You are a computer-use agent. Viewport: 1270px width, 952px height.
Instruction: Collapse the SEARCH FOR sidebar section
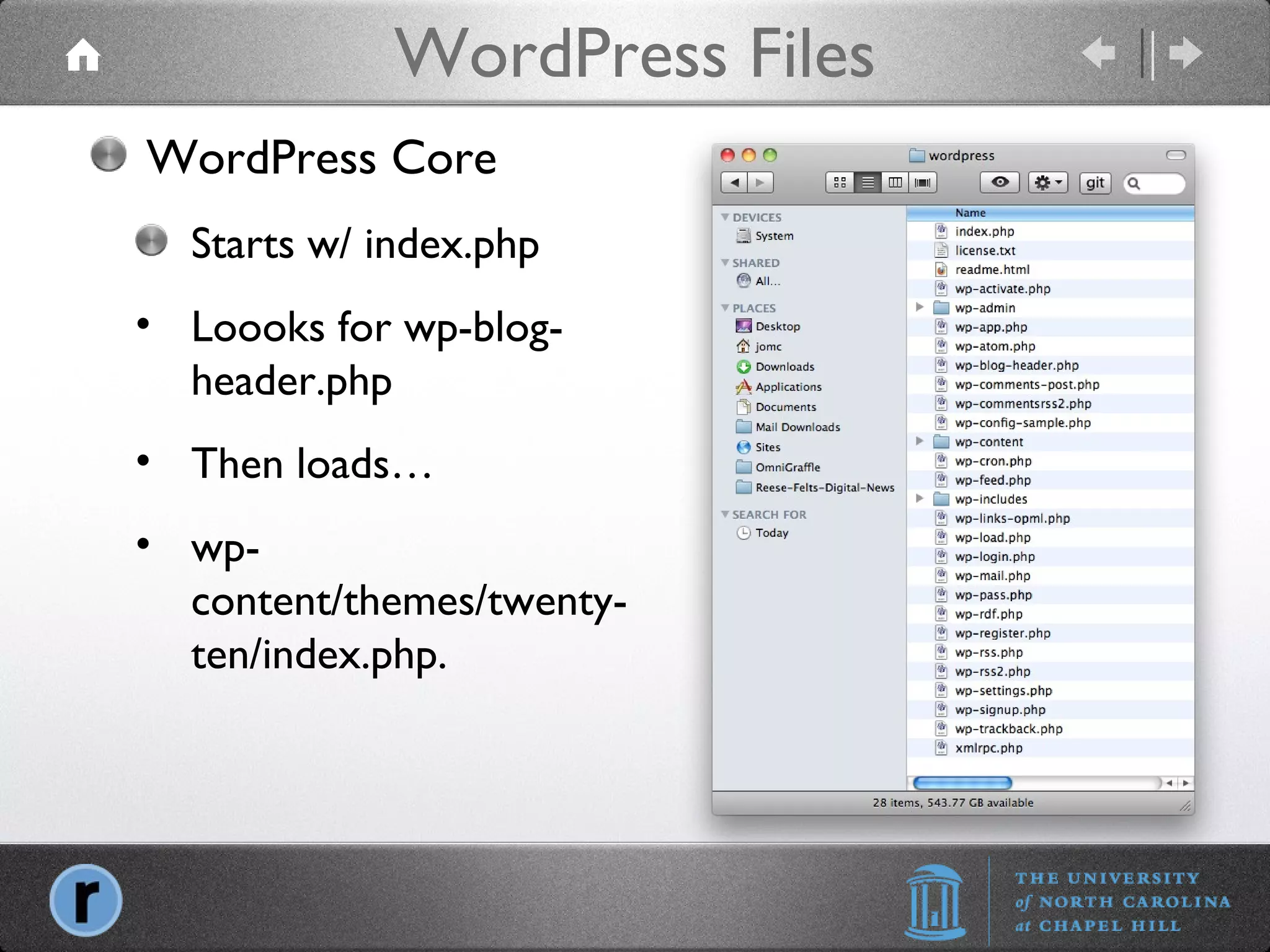(x=725, y=514)
